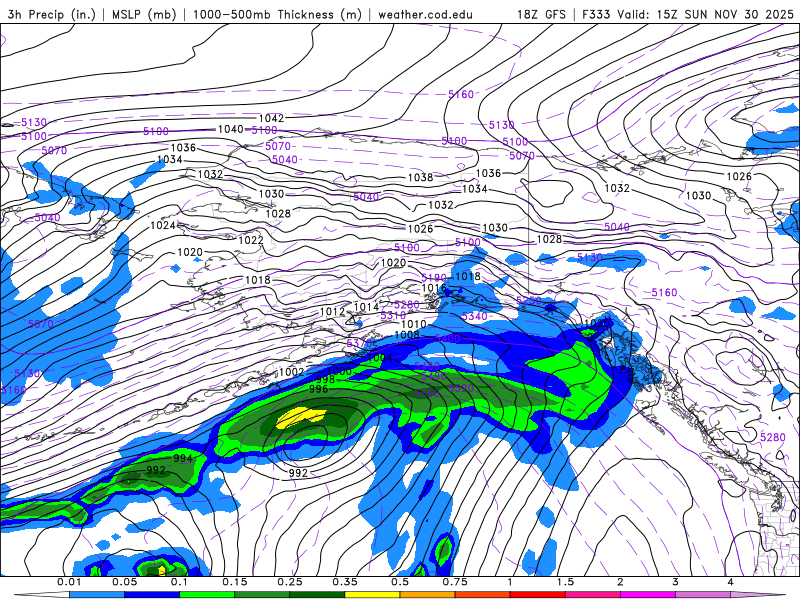The height and width of the screenshot is (600, 800).
Task: Click the 994 isobar label
Action: 183,458
